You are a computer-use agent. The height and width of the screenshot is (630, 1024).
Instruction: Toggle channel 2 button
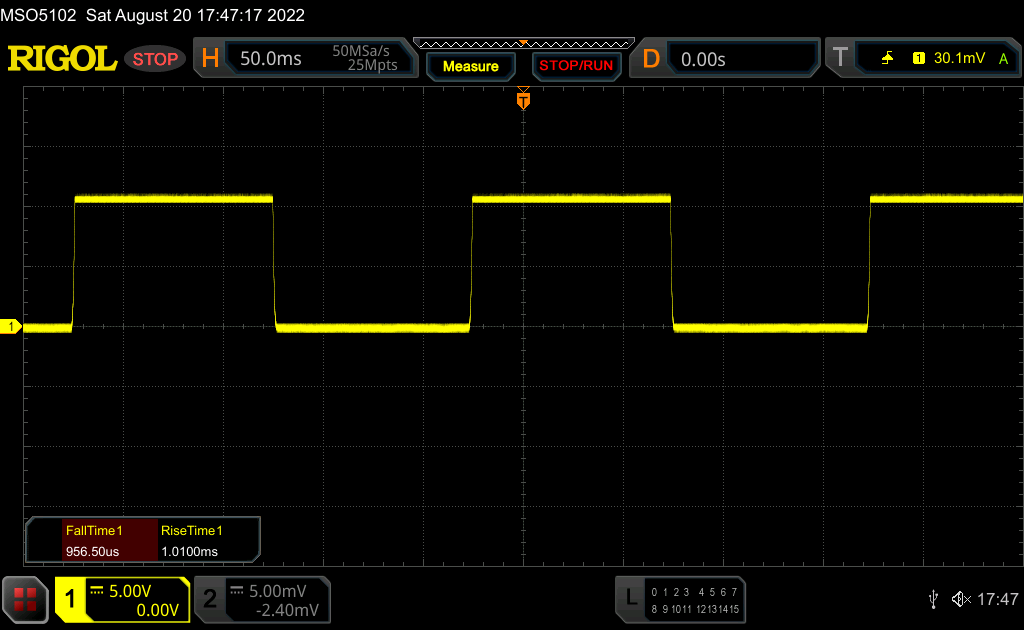coord(210,599)
